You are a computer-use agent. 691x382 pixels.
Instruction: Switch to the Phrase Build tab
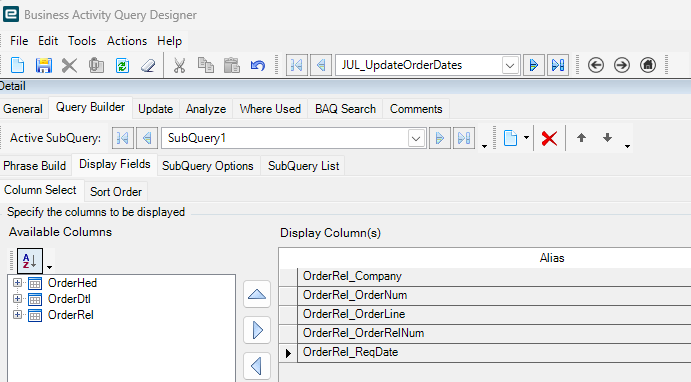[x=34, y=166]
